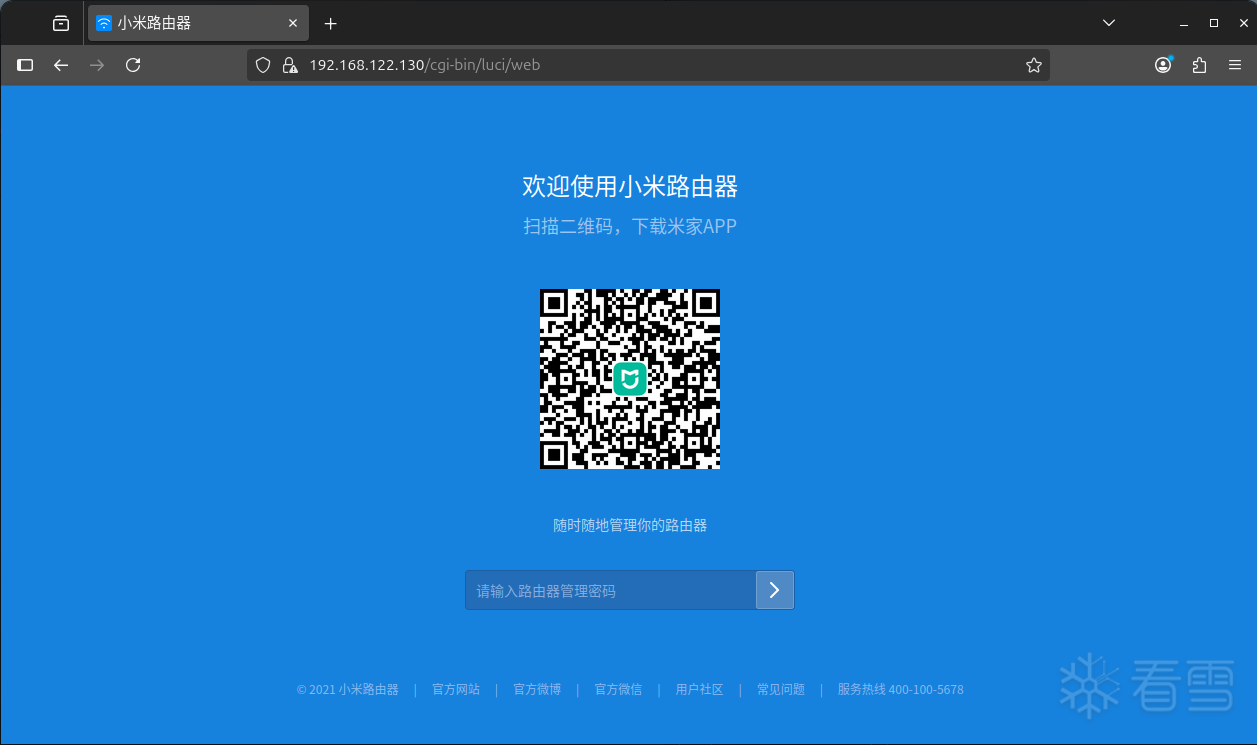This screenshot has width=1257, height=745.
Task: Click the 服务热线 400-100-5678 text
Action: [x=900, y=689]
